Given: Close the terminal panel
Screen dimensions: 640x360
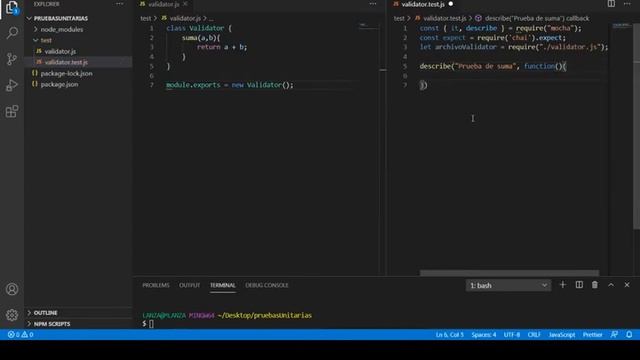Looking at the screenshot, I should (627, 285).
